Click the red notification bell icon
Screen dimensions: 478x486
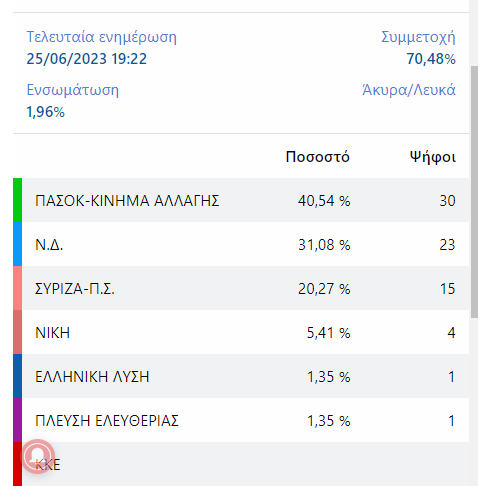[38, 456]
